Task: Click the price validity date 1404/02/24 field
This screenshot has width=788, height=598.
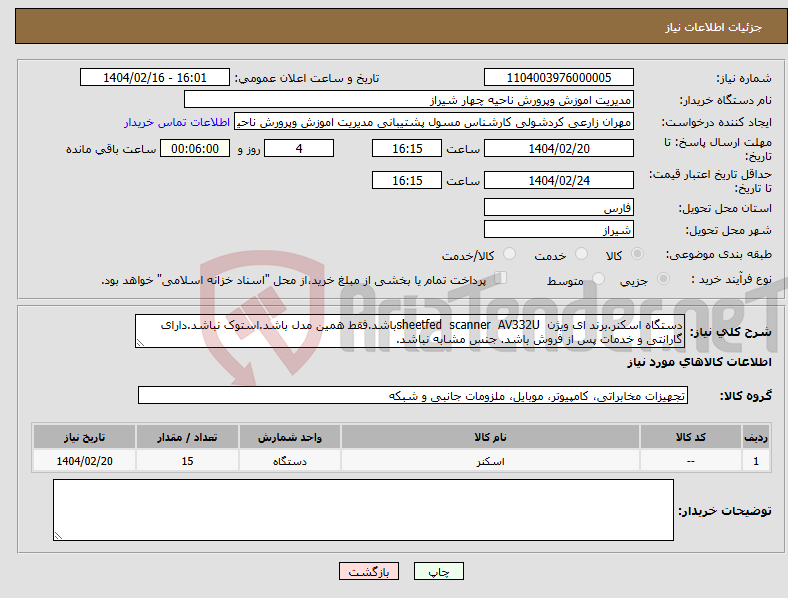Action: [x=559, y=180]
